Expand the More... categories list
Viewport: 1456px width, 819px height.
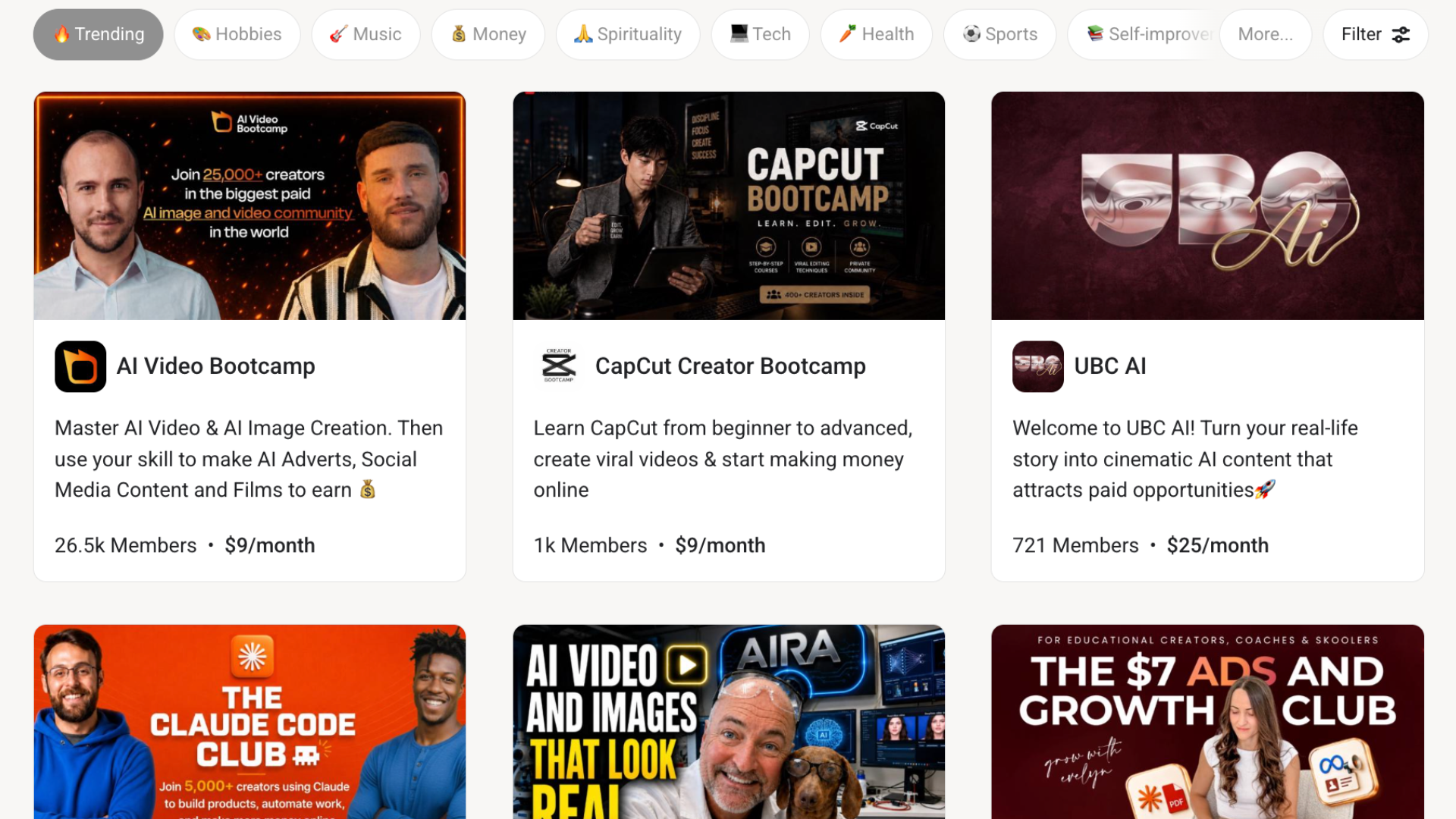[x=1266, y=34]
